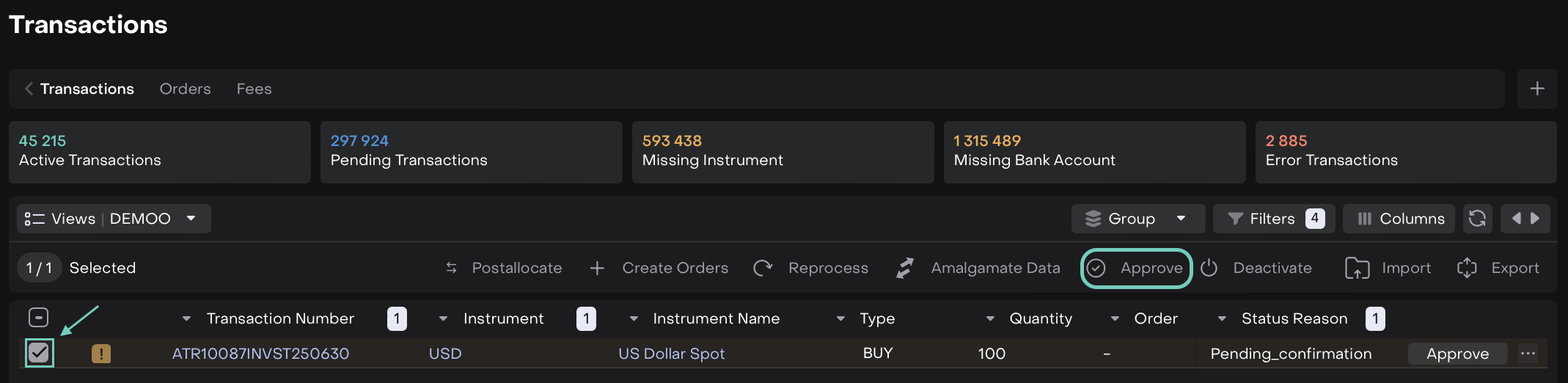Switch to the Orders tab
1568x383 pixels.
click(x=185, y=89)
